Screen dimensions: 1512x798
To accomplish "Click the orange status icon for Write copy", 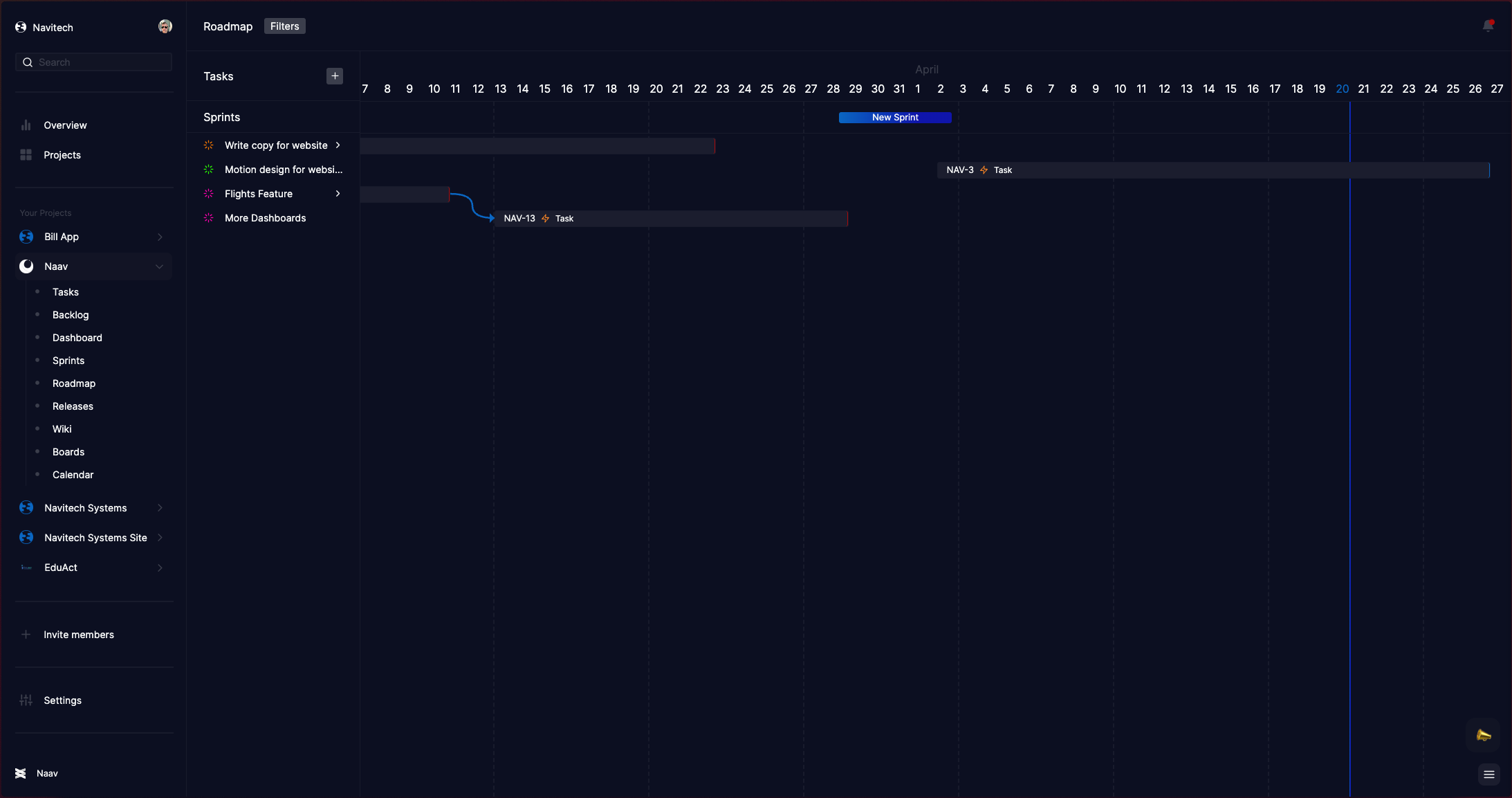I will (x=209, y=145).
